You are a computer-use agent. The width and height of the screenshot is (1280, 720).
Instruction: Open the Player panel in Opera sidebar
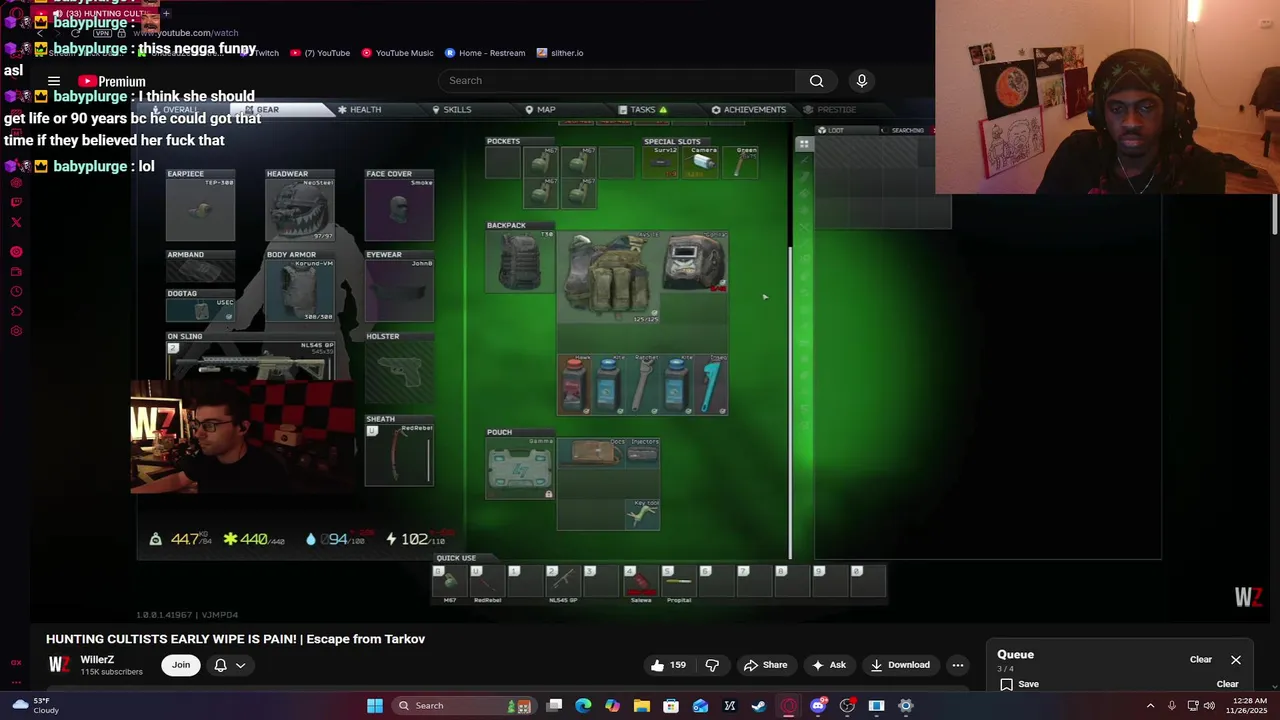[x=16, y=252]
